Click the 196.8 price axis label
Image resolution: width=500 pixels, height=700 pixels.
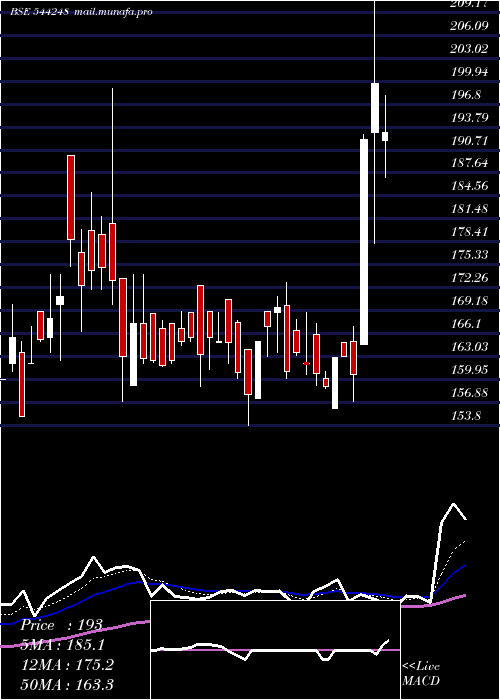click(466, 95)
